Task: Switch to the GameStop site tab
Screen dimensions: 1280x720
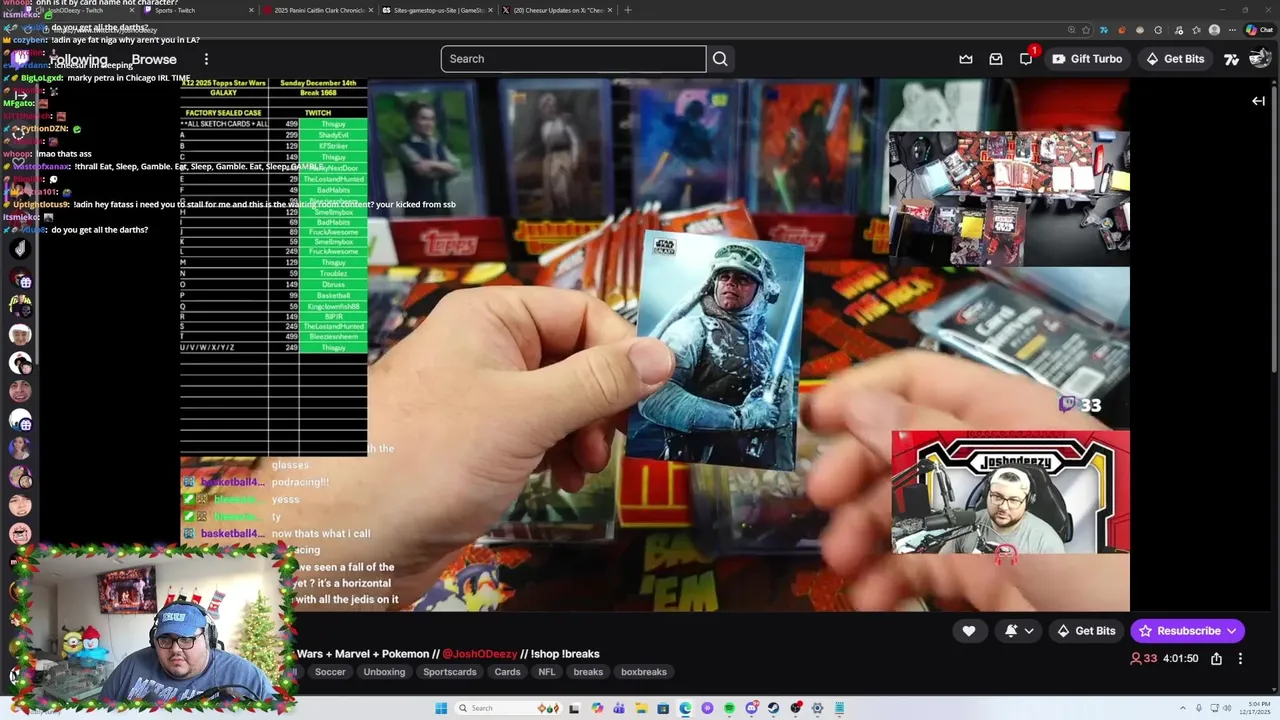Action: point(438,10)
